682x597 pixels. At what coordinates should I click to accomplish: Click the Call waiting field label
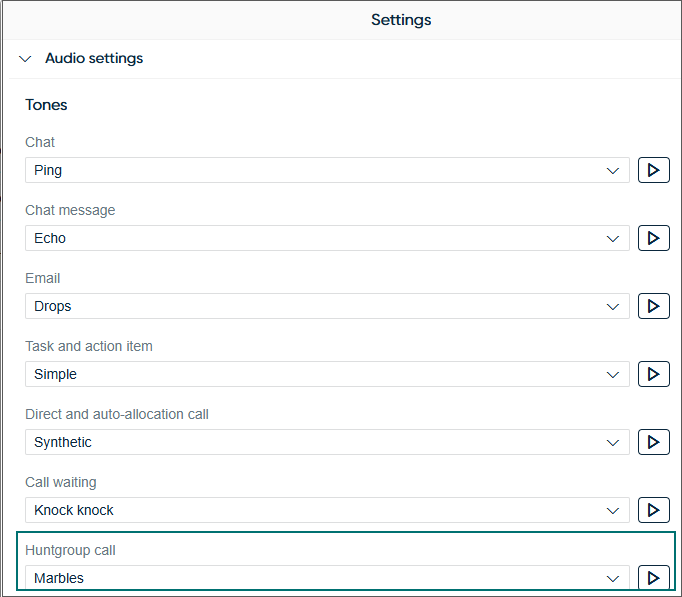click(x=61, y=482)
